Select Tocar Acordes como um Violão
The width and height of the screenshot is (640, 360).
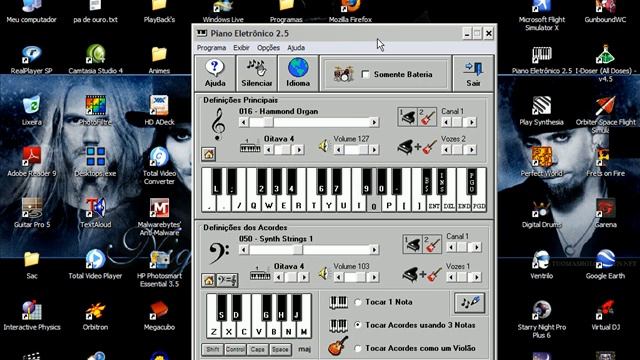point(358,349)
